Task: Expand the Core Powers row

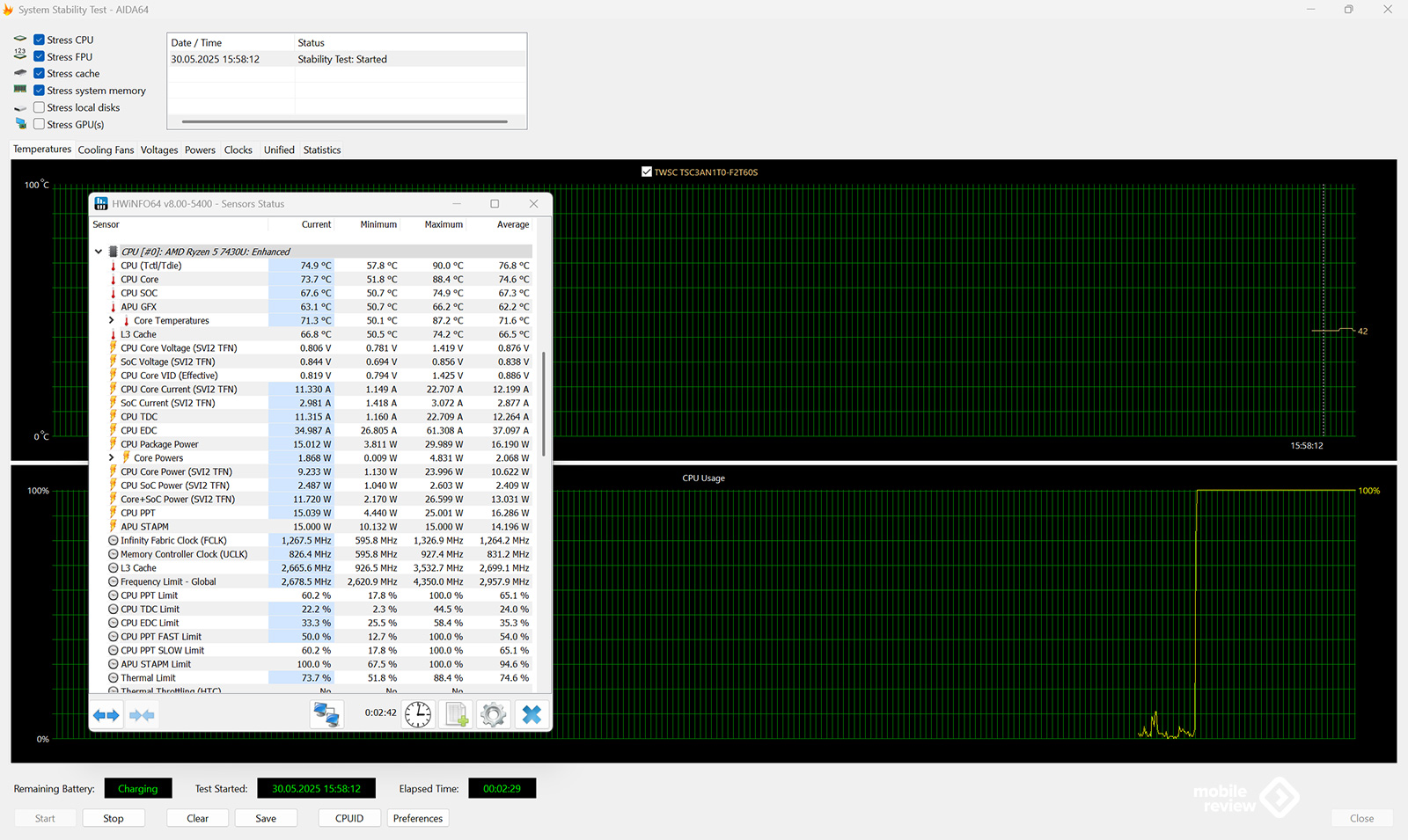Action: point(112,457)
